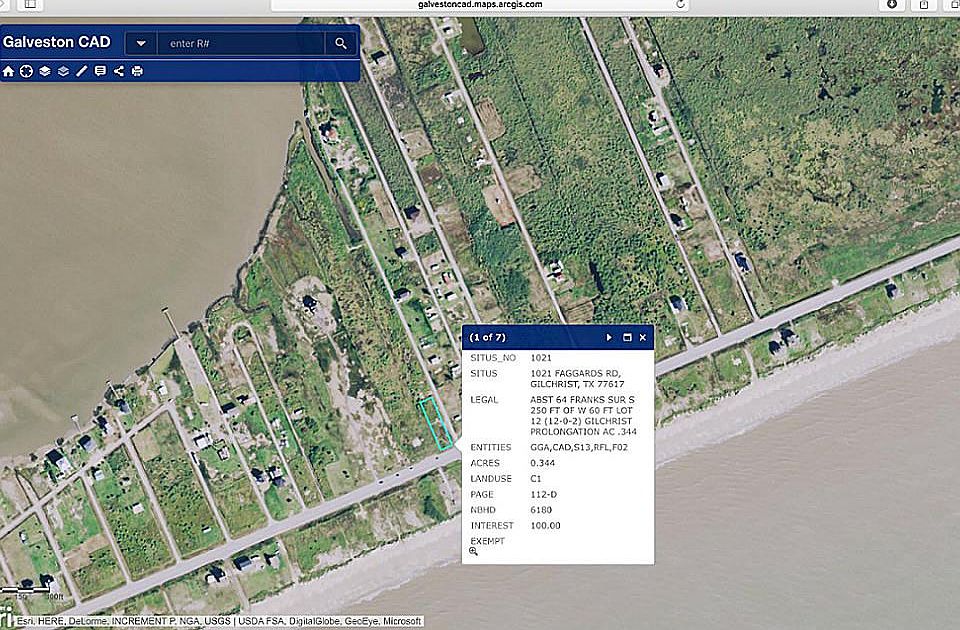Show next feature in popup
The width and height of the screenshot is (960, 630).
(x=609, y=338)
